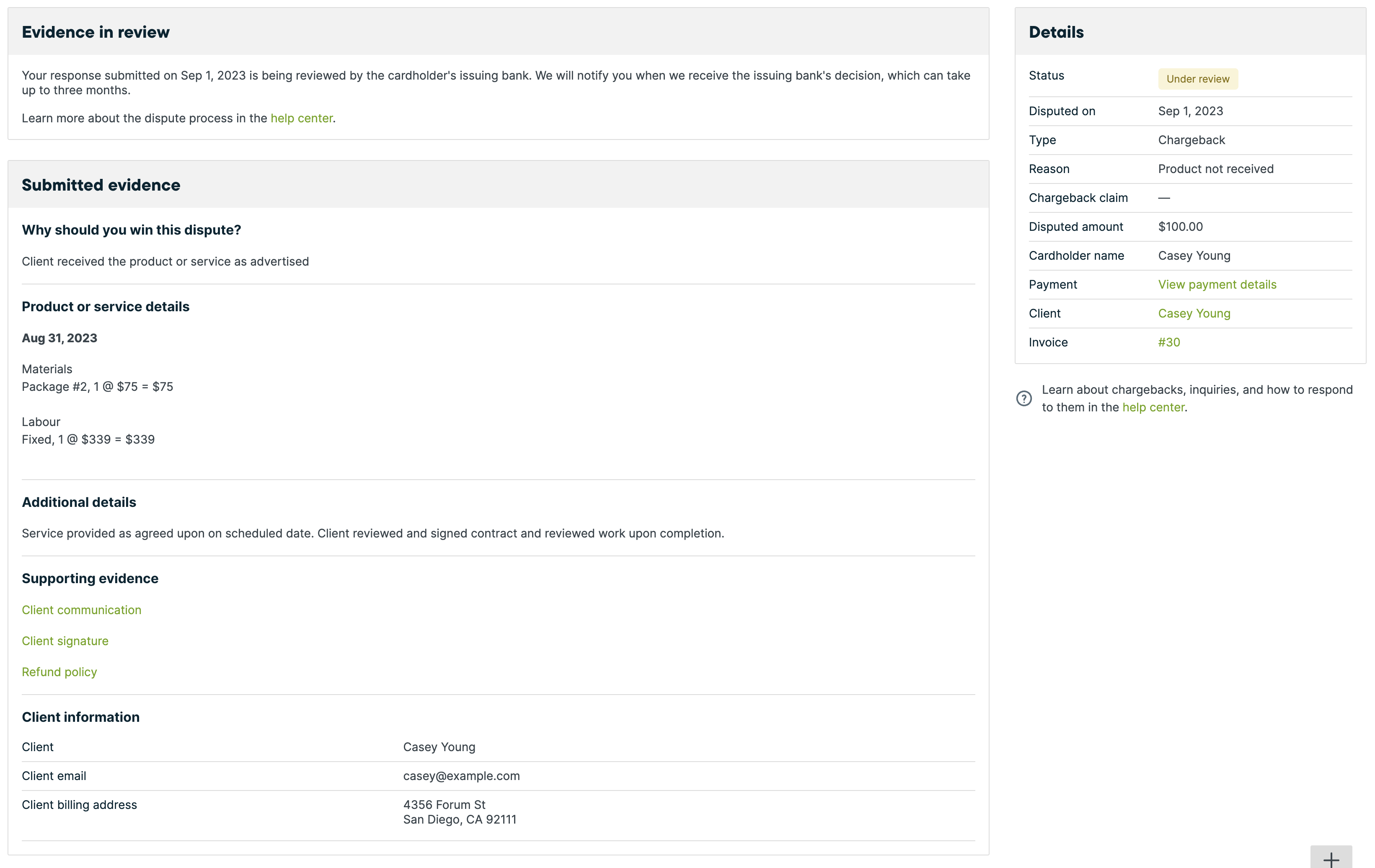Open the Client signature attachment
1375x868 pixels.
point(65,640)
